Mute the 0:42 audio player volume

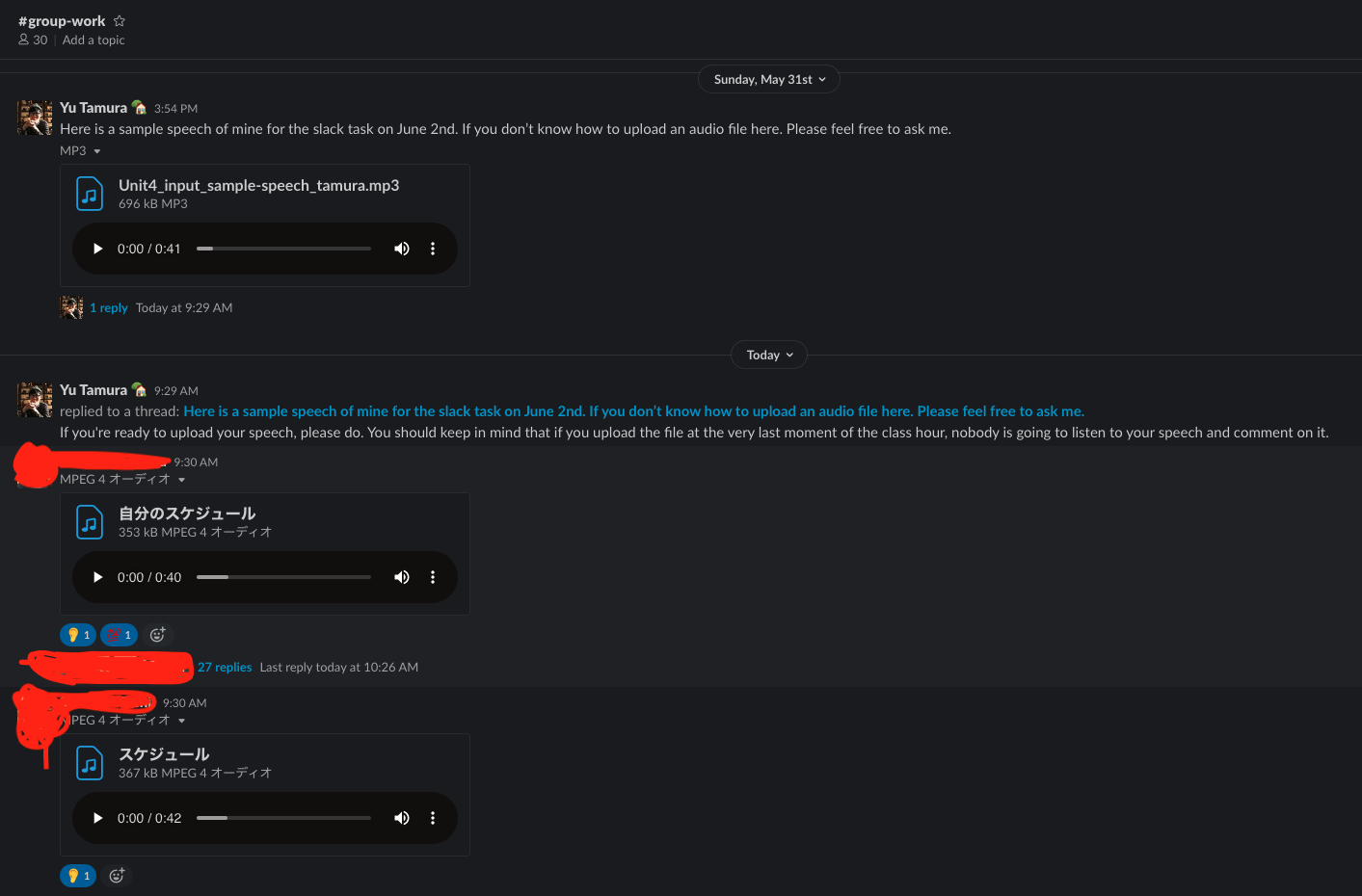(x=402, y=818)
